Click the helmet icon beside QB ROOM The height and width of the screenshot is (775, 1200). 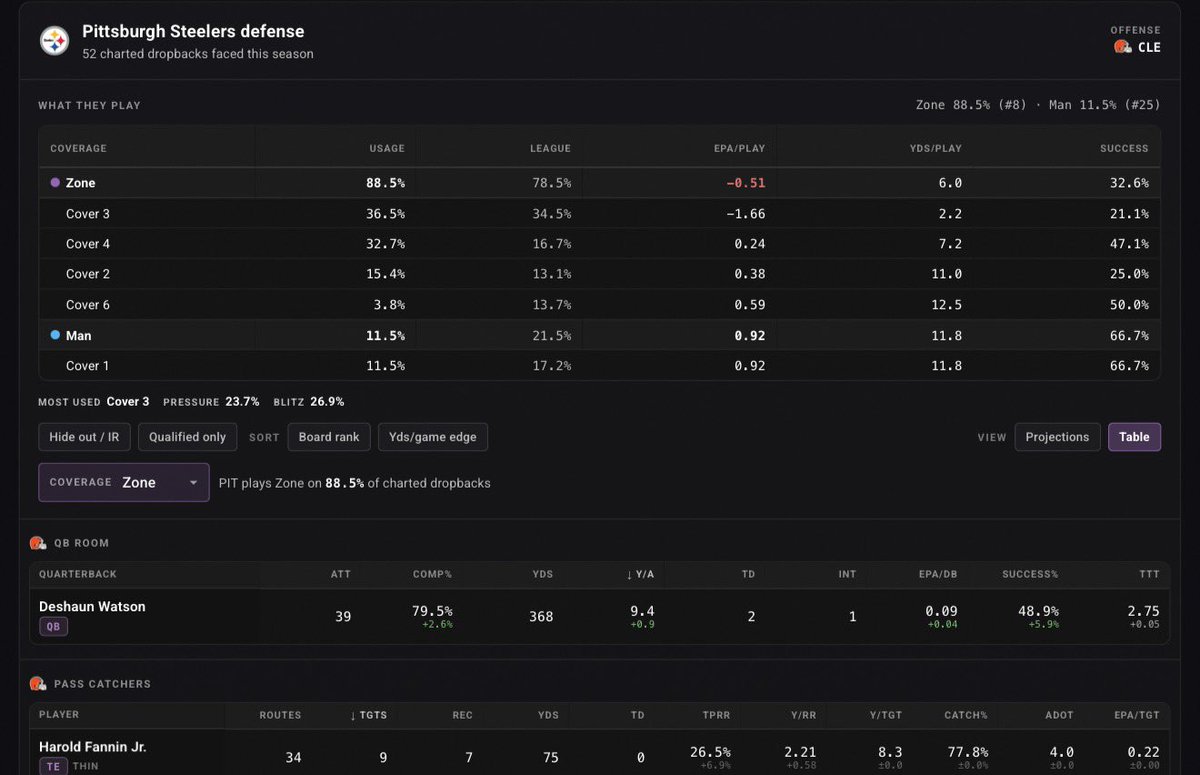point(38,543)
